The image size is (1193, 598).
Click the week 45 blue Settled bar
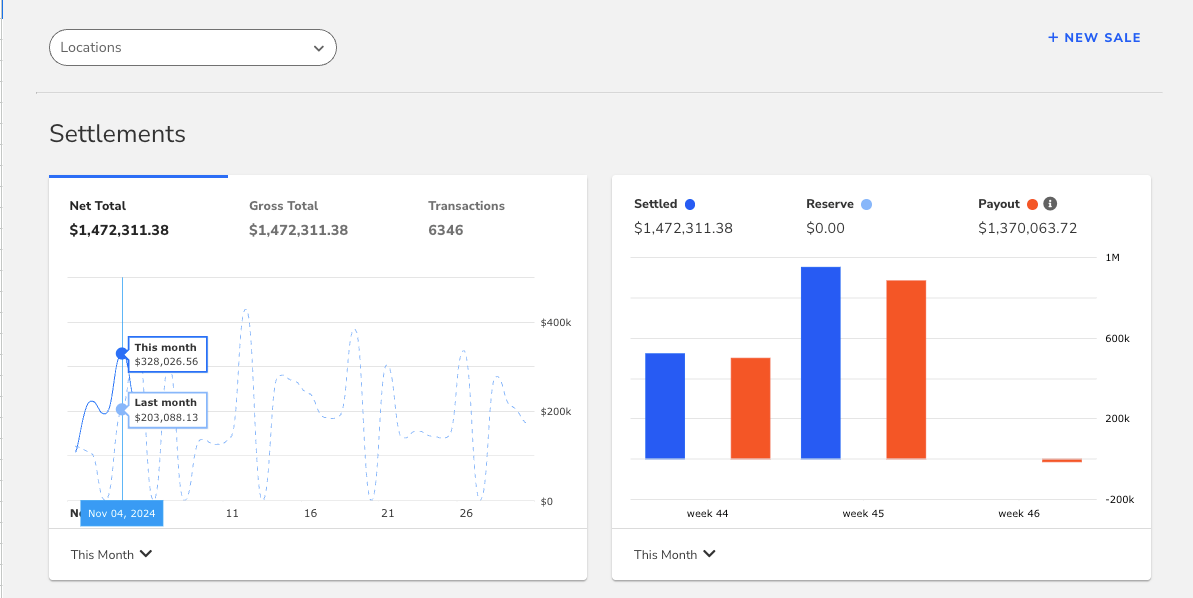coord(820,362)
